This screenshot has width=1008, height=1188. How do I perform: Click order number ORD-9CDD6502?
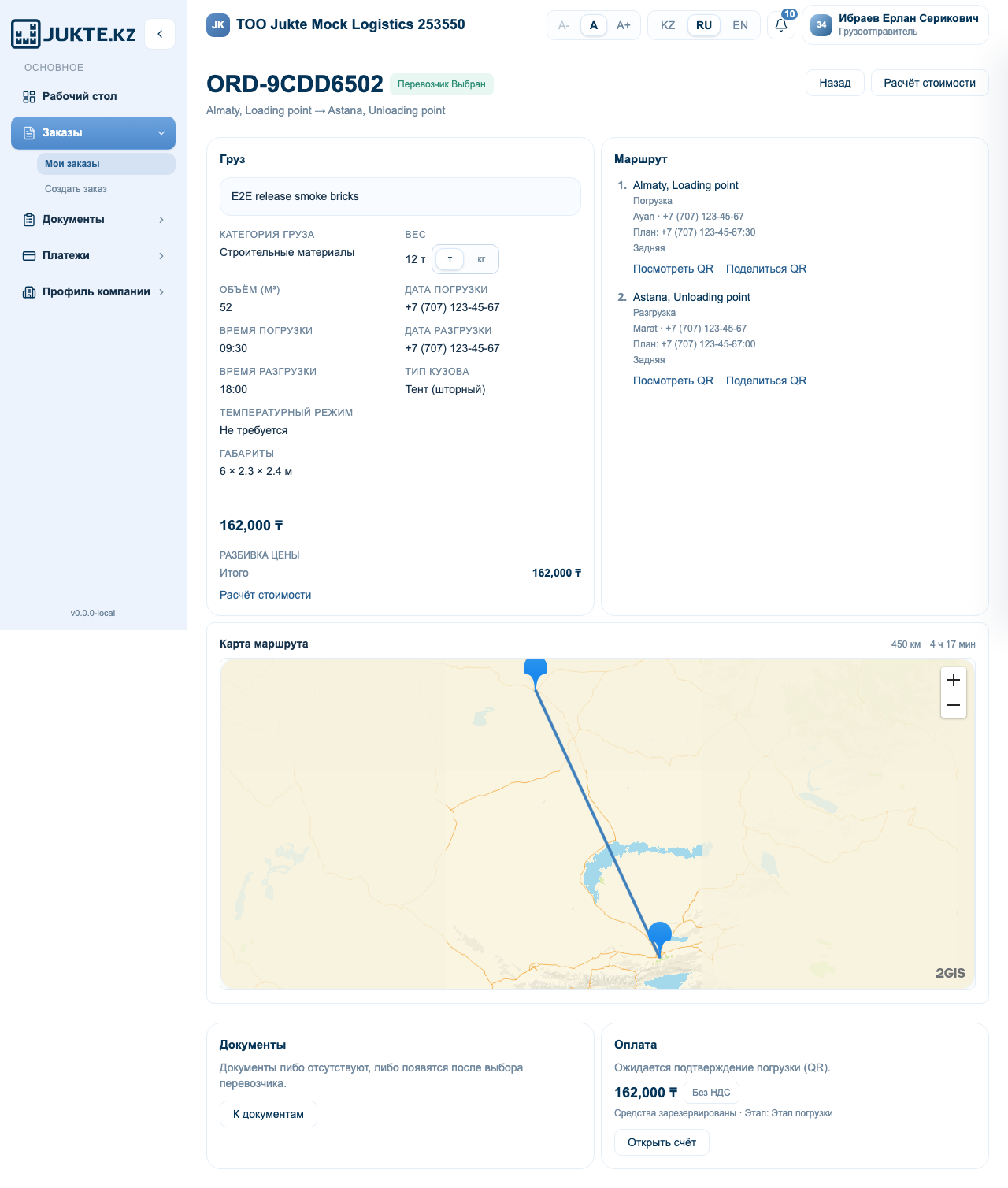coord(295,84)
